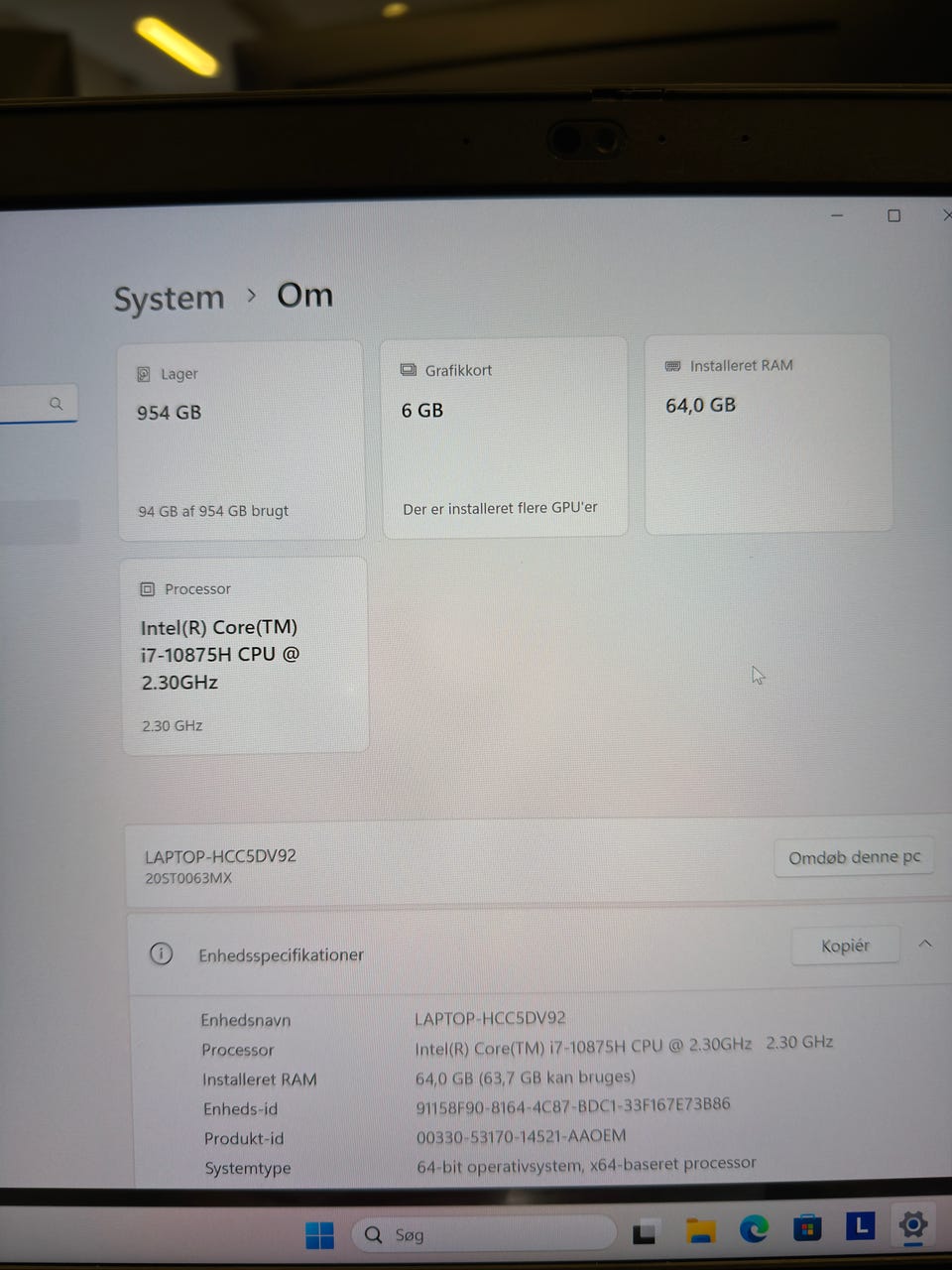The height and width of the screenshot is (1270, 952).
Task: Open the Installeret RAM 64,0 GB card
Action: (x=769, y=434)
